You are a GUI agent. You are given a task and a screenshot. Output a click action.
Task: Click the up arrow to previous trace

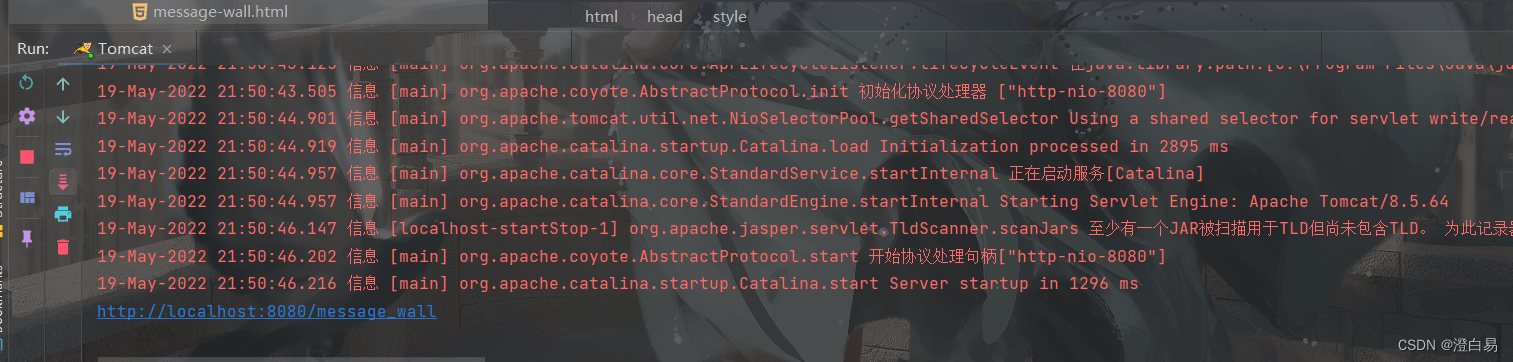tap(63, 84)
